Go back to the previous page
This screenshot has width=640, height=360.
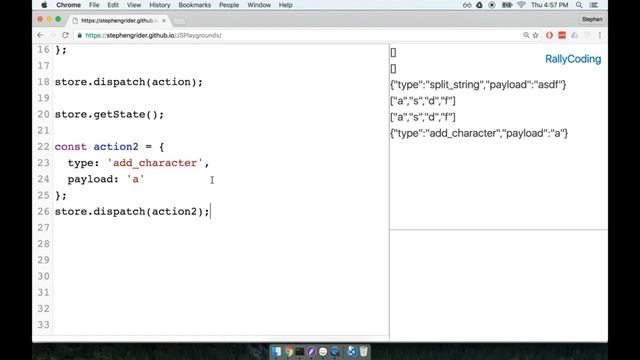coord(40,35)
